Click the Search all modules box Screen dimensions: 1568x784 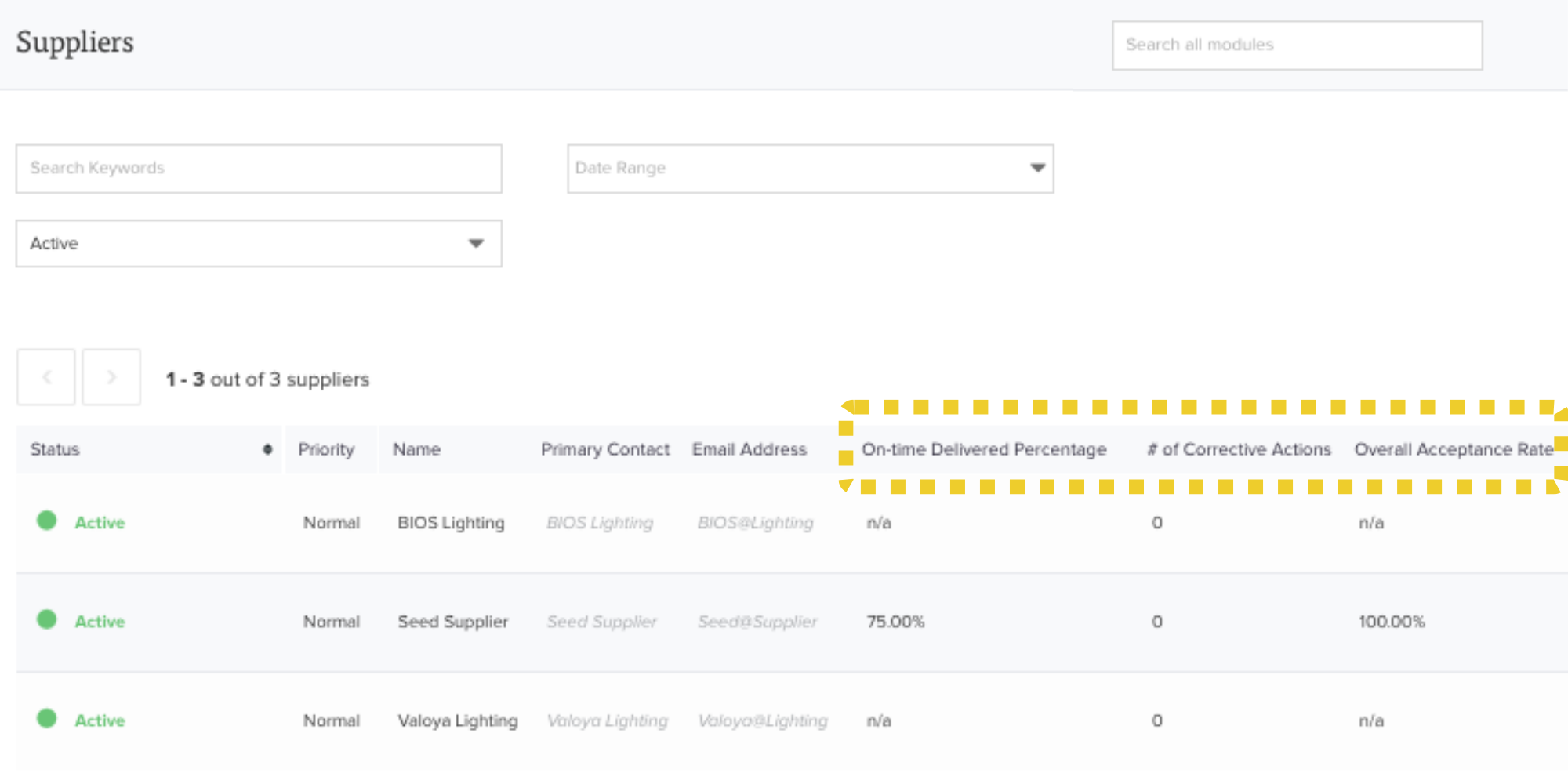[x=1297, y=45]
